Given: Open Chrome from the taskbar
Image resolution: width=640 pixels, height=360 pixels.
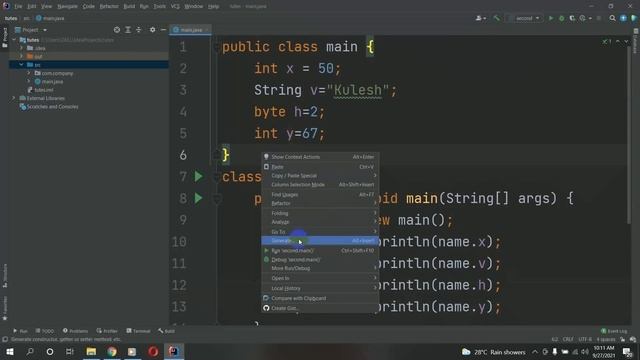Looking at the screenshot, I should (112, 351).
